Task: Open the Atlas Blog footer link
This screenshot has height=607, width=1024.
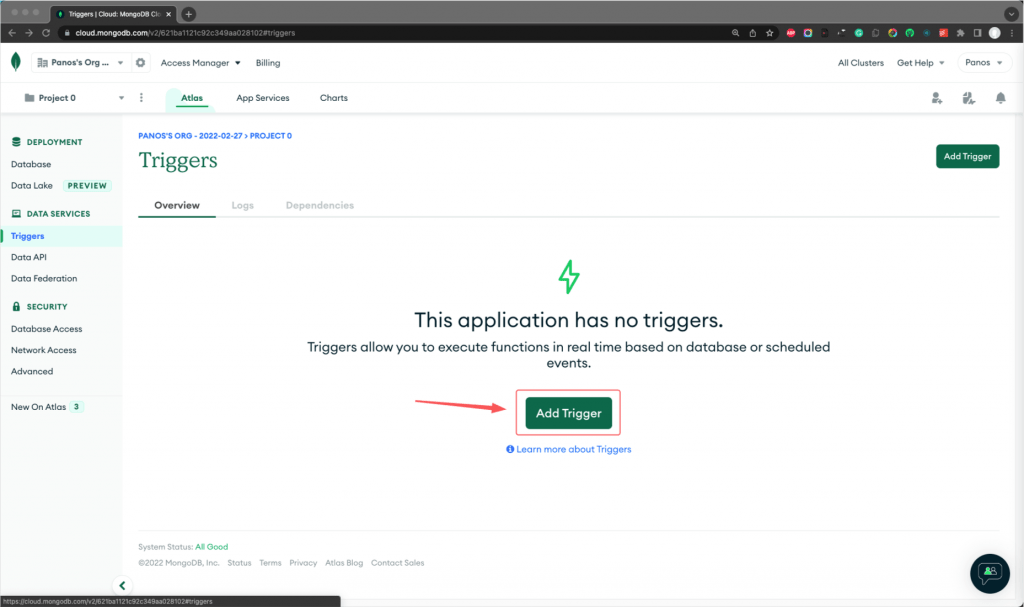Action: pos(344,563)
